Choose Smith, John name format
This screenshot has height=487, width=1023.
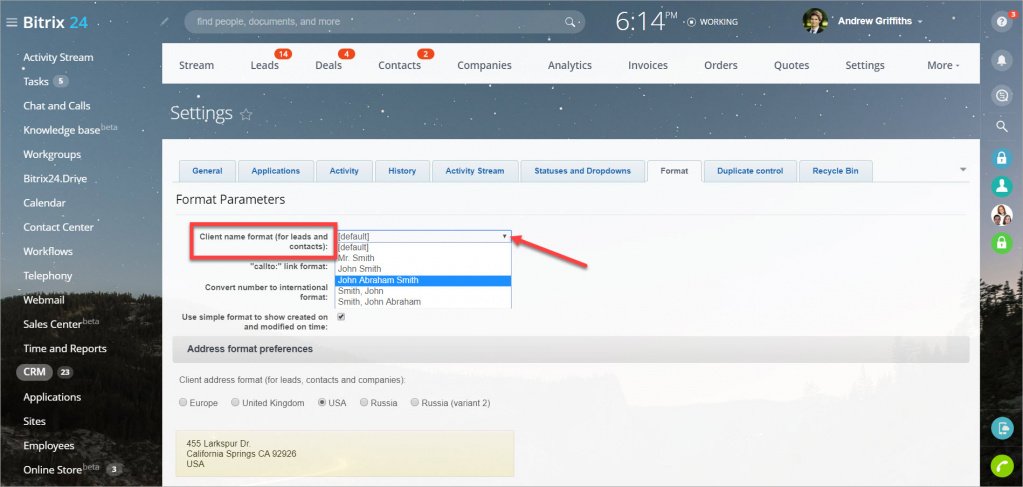423,291
